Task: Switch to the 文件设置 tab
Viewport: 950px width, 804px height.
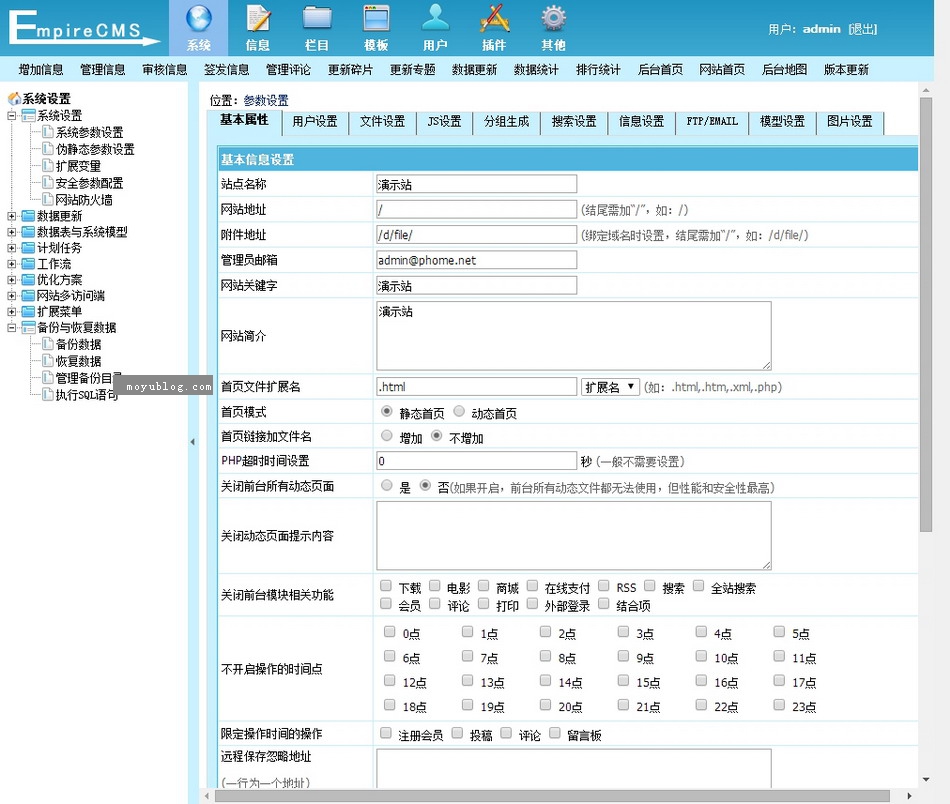Action: [382, 122]
